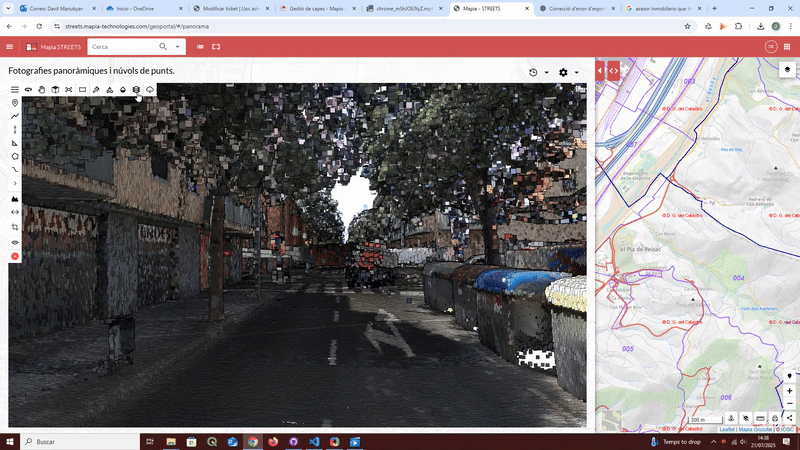The height and width of the screenshot is (450, 800).
Task: Open the map layers selector button
Action: point(787,69)
